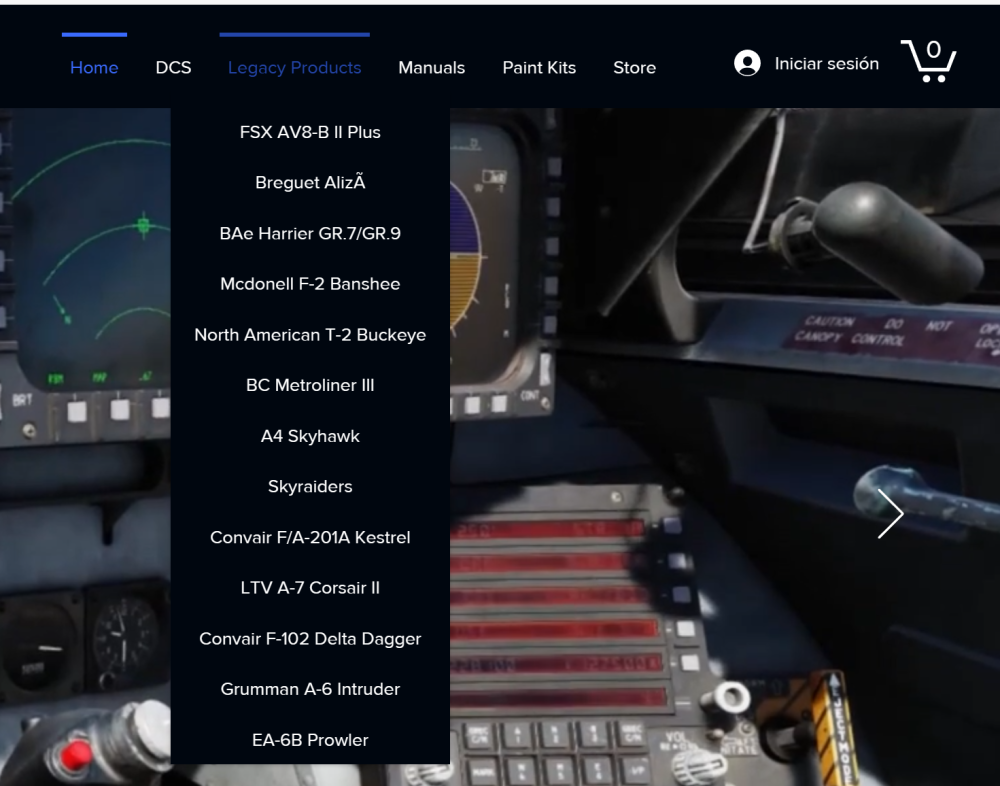Open BAe Harrier GR.7/GR.9 page
Viewport: 1000px width, 786px height.
pyautogui.click(x=310, y=234)
